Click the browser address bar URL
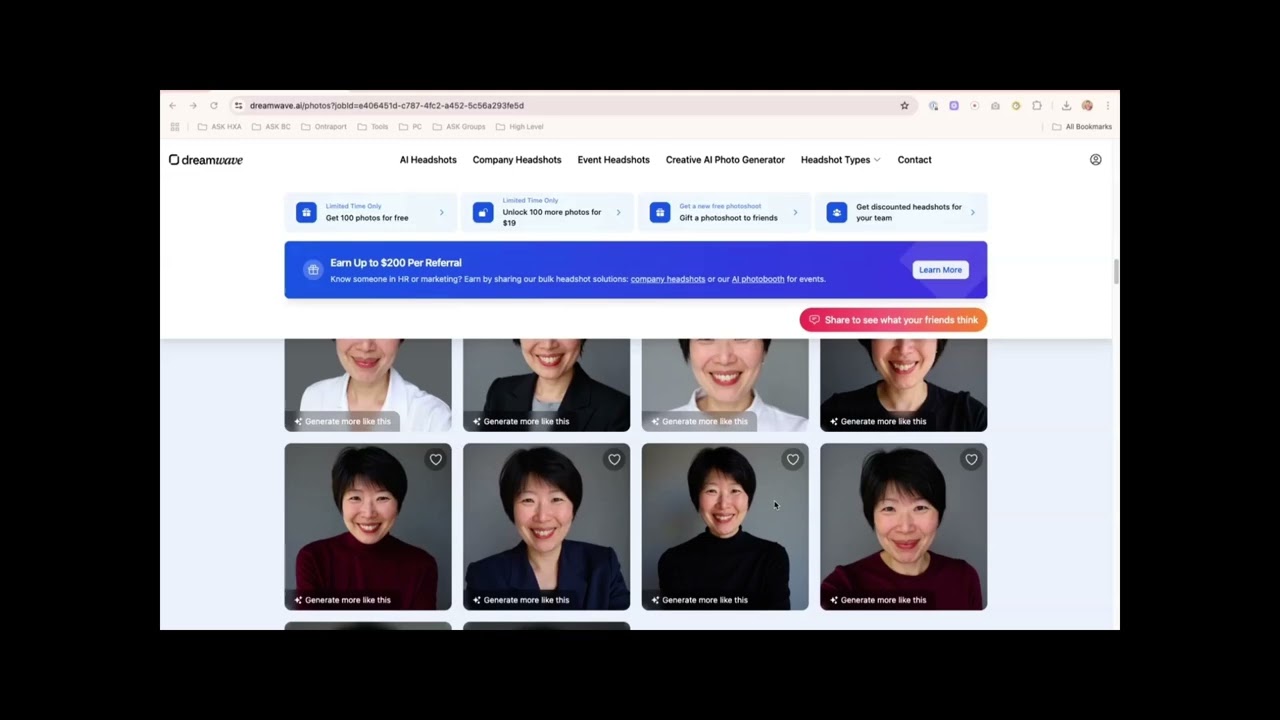1280x720 pixels. (x=387, y=105)
